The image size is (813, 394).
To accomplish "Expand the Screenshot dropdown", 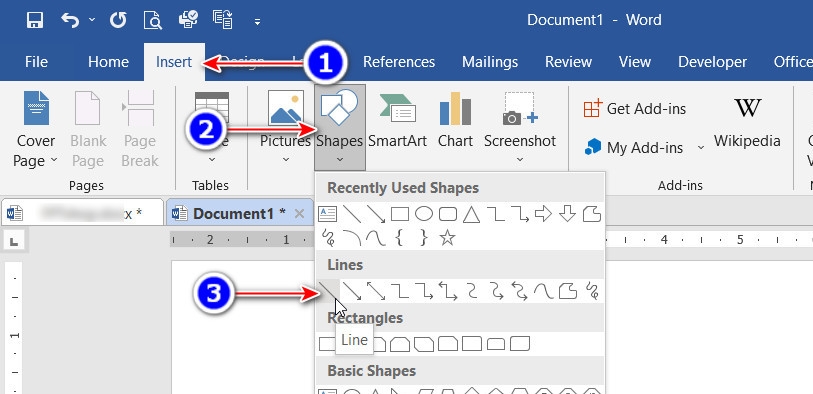I will coord(520,159).
